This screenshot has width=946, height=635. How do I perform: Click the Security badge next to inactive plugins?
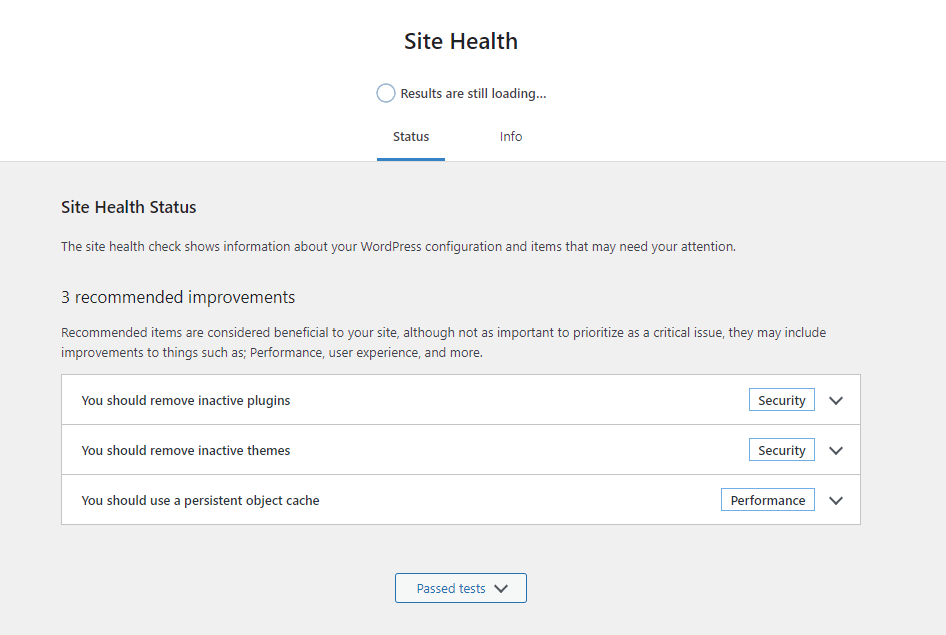click(781, 399)
